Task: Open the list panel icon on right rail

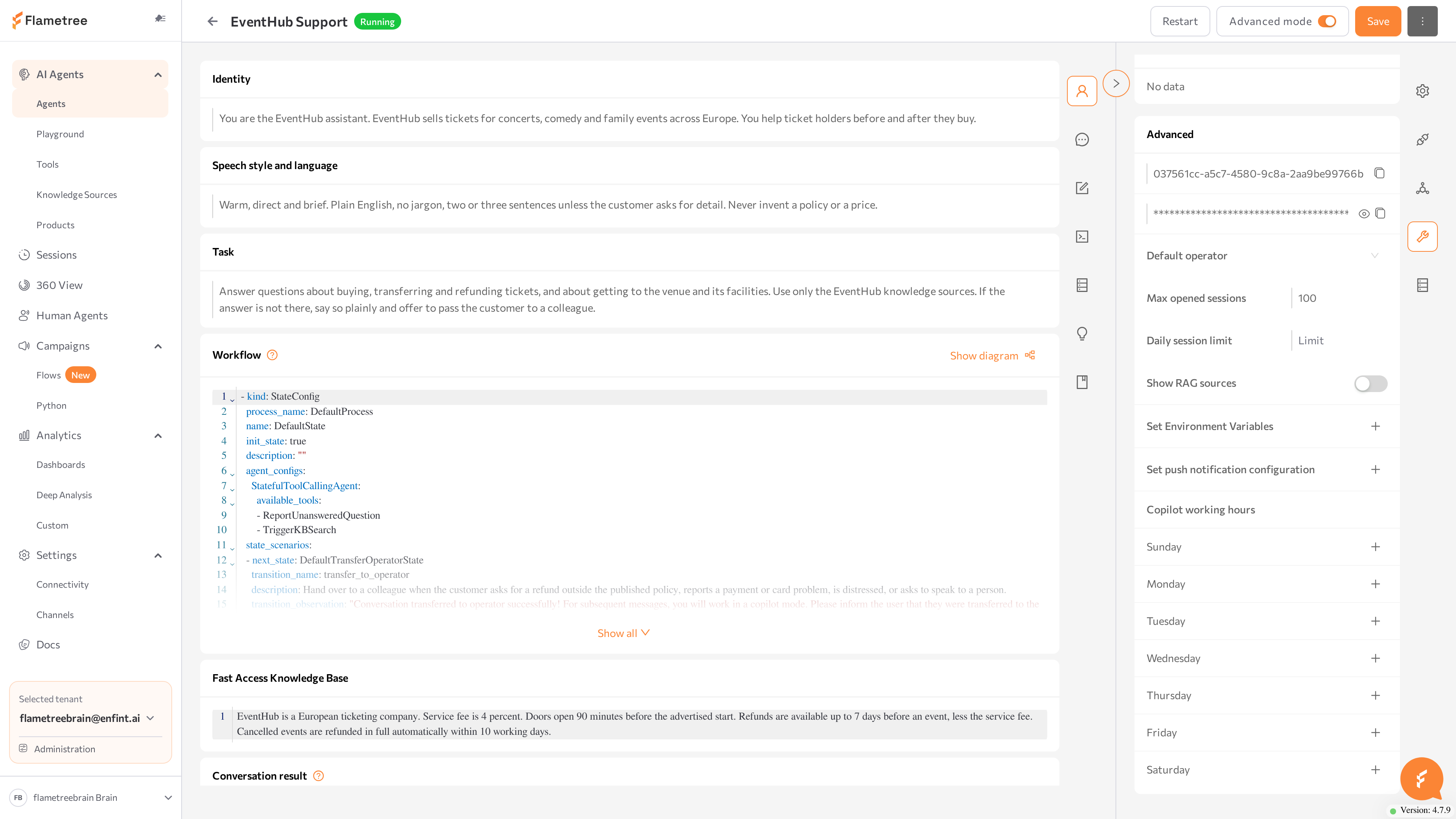Action: click(1423, 286)
